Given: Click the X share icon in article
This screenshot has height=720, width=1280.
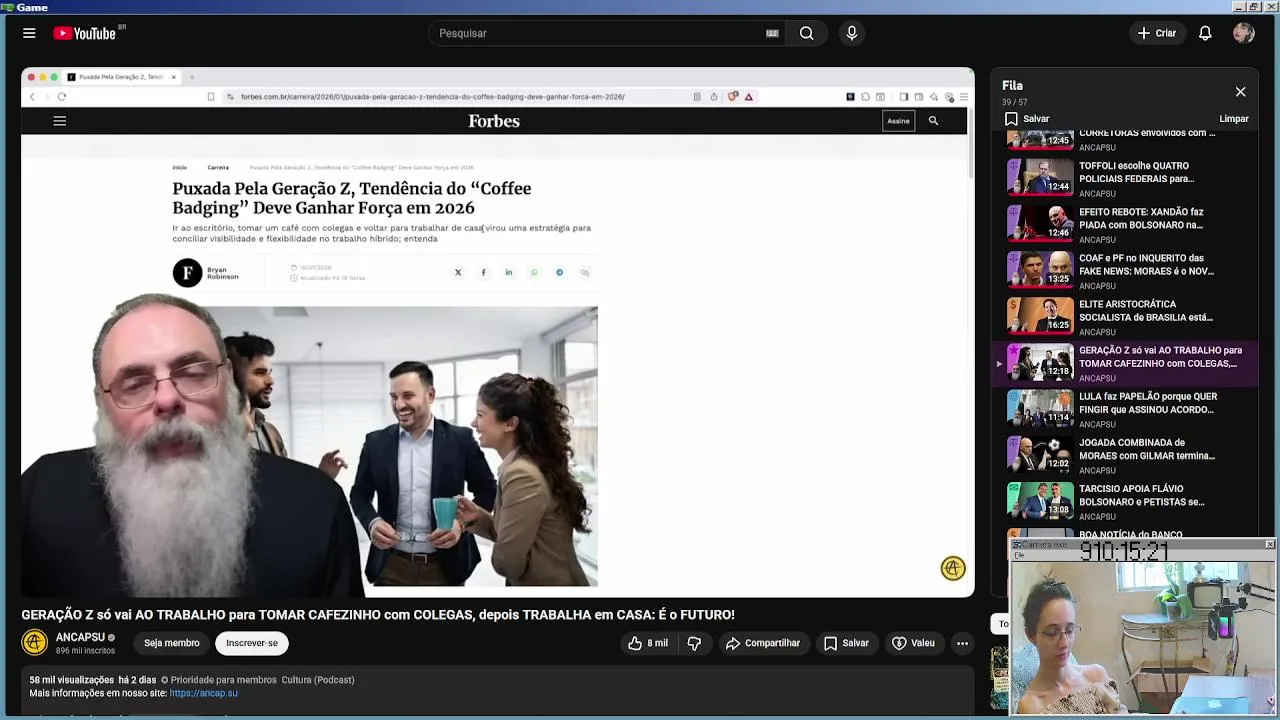Looking at the screenshot, I should (x=458, y=272).
